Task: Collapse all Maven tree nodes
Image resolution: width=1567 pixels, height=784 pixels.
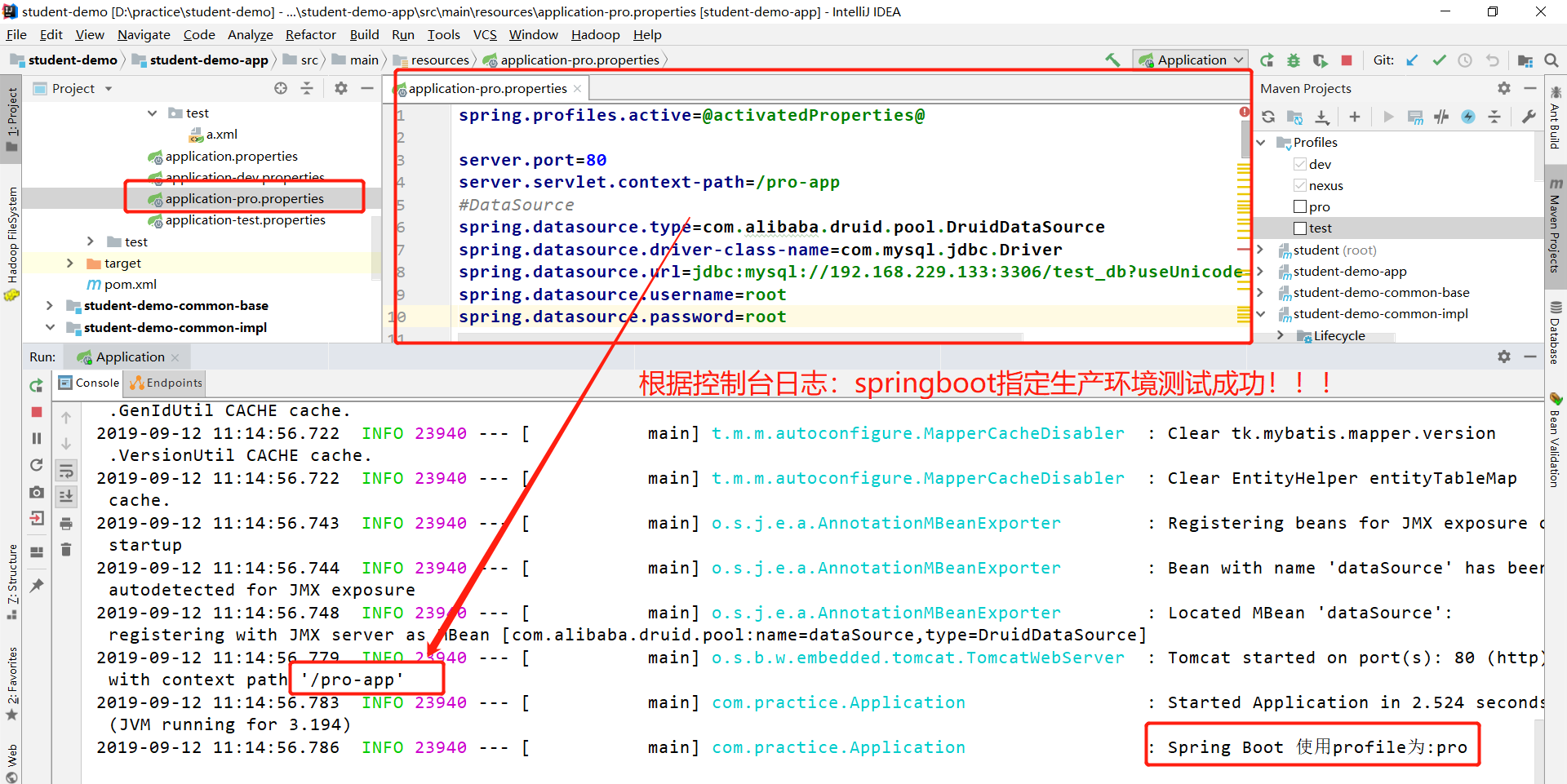Action: [1494, 117]
